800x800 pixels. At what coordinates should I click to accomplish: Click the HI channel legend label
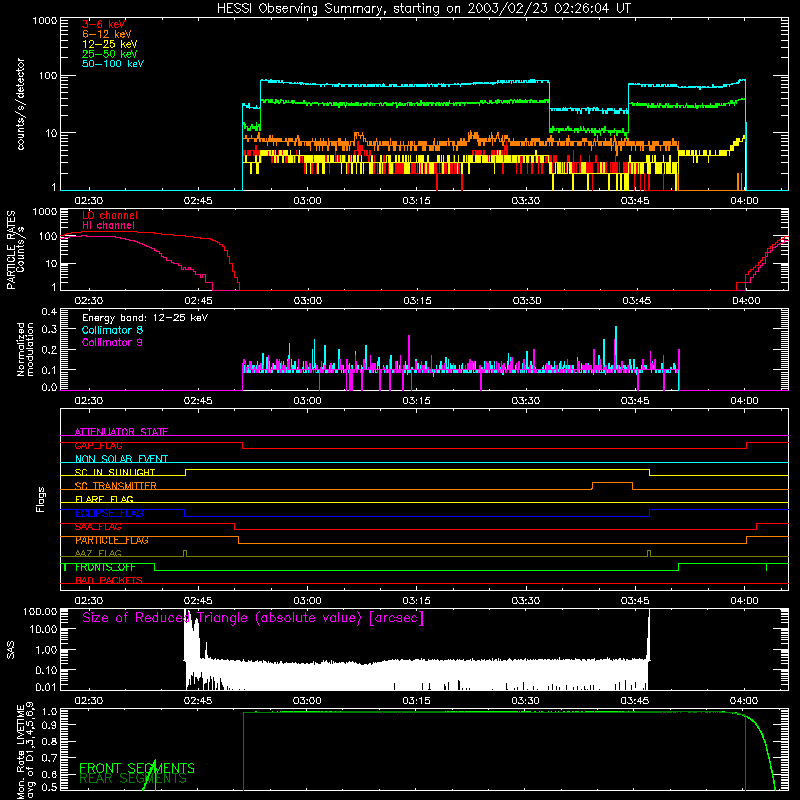(x=108, y=226)
